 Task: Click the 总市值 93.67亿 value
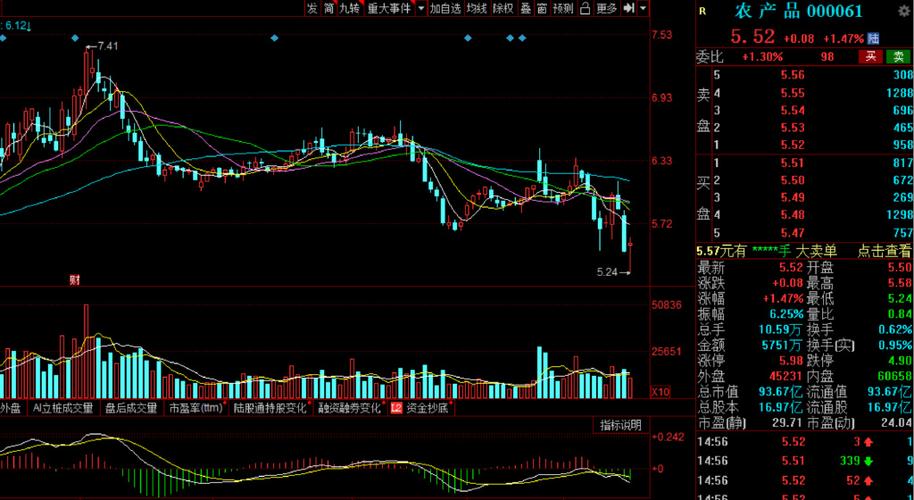(780, 392)
